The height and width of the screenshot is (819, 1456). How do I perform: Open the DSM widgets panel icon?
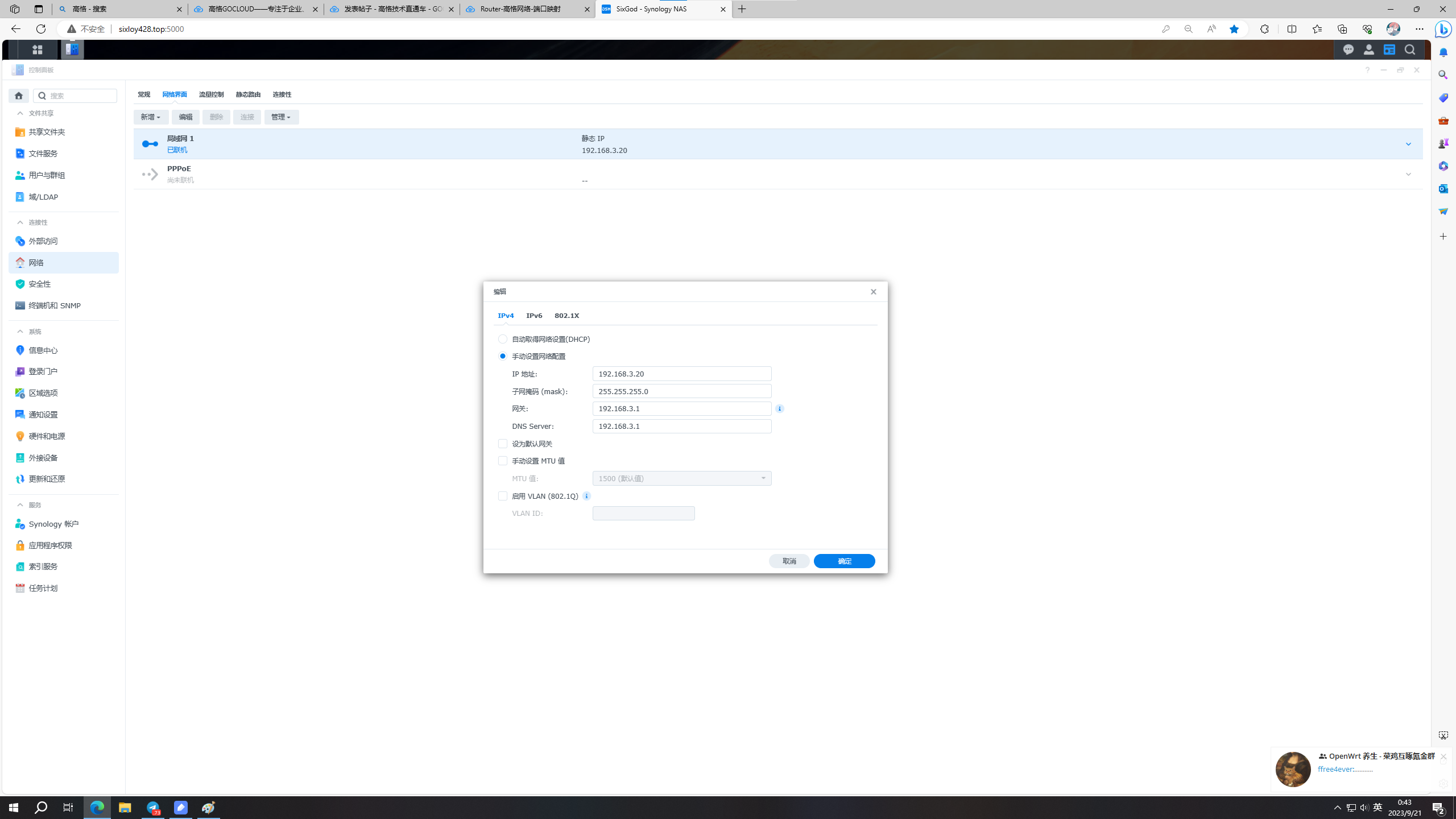point(1389,50)
